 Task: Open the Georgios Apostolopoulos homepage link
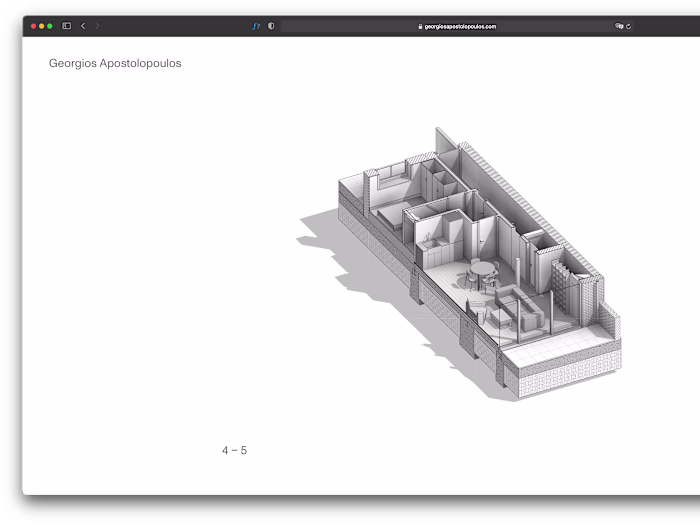[x=115, y=63]
